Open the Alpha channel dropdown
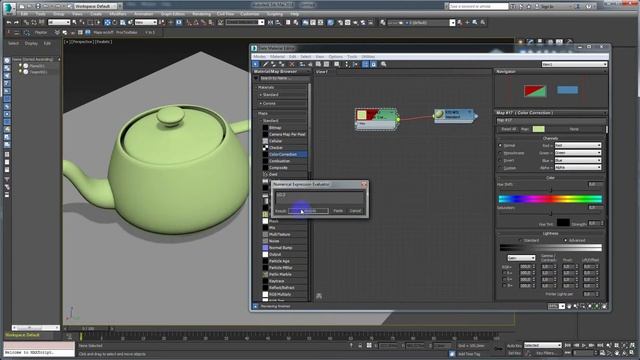The width and height of the screenshot is (640, 360). click(x=578, y=167)
